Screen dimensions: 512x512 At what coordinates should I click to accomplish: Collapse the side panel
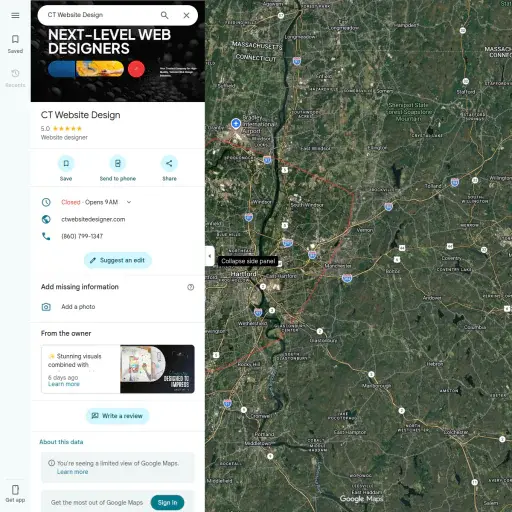(210, 256)
